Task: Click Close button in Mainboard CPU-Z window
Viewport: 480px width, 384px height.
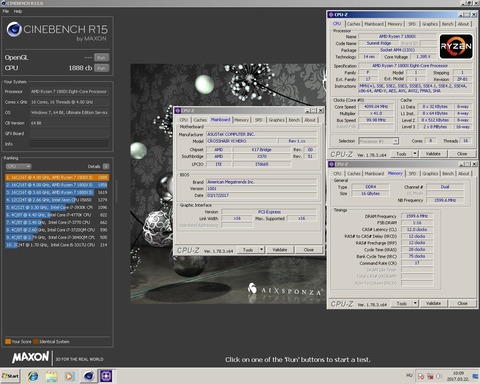Action: (308, 250)
